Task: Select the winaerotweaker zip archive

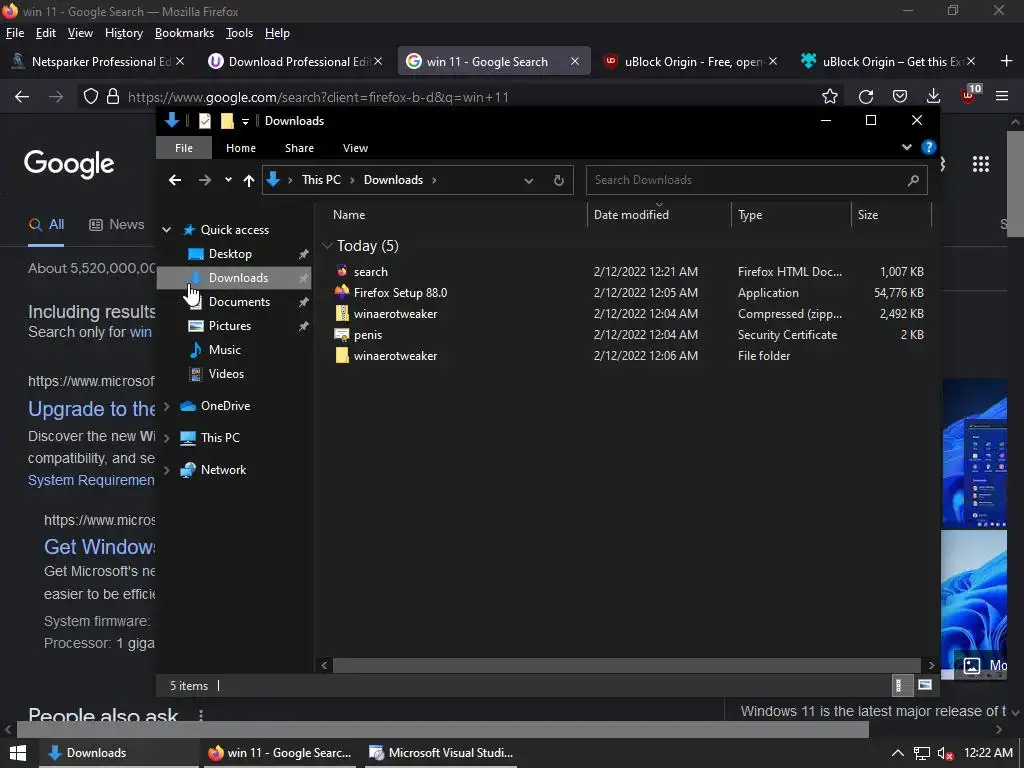Action: pos(395,313)
